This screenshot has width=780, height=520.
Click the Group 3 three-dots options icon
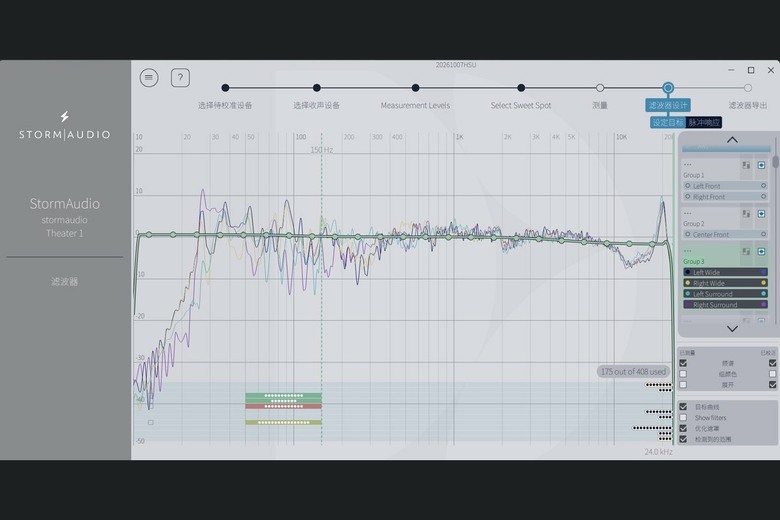tap(687, 251)
